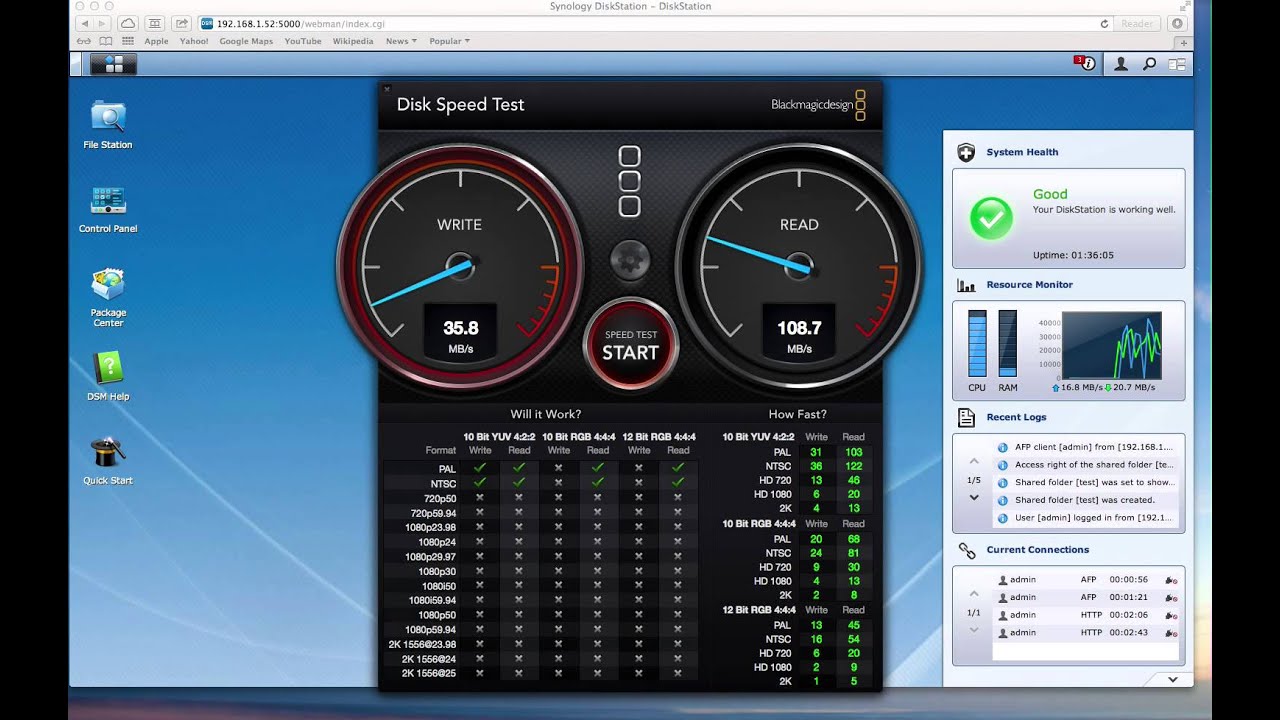The image size is (1280, 720).
Task: Click the Recent Logs document icon
Action: (x=966, y=417)
